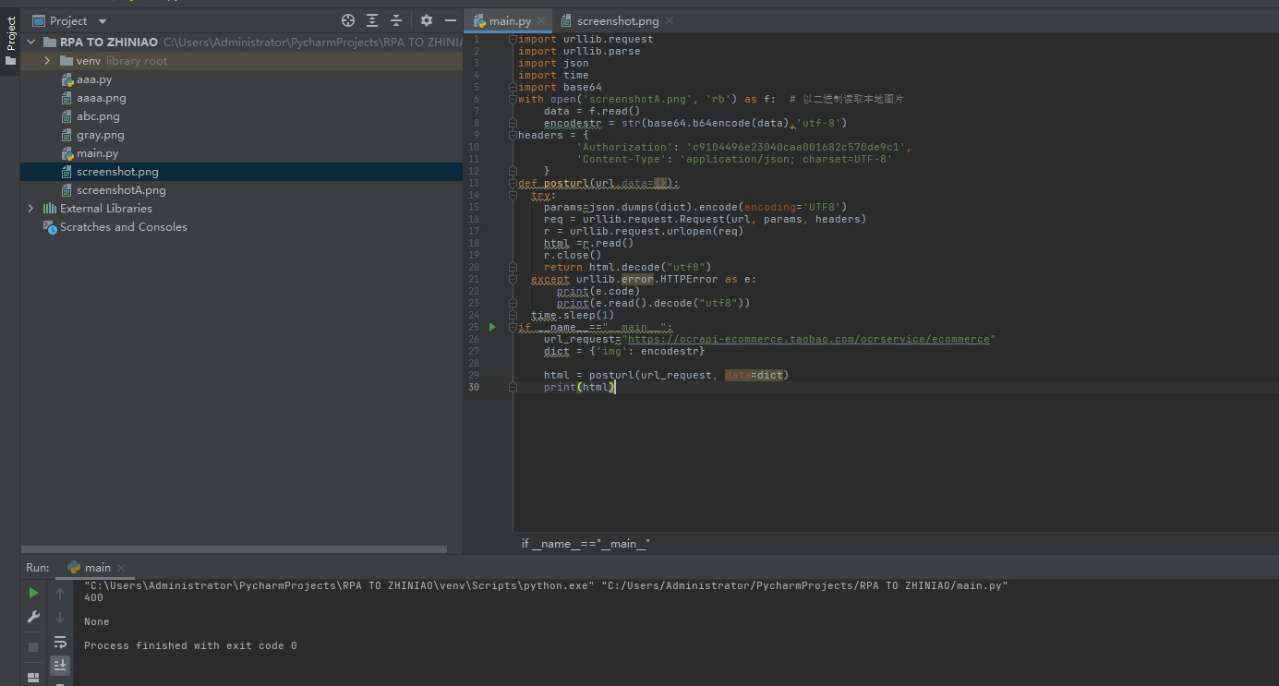Image resolution: width=1279 pixels, height=686 pixels.
Task: Toggle soft-wrap in the Run console
Action: pos(60,641)
